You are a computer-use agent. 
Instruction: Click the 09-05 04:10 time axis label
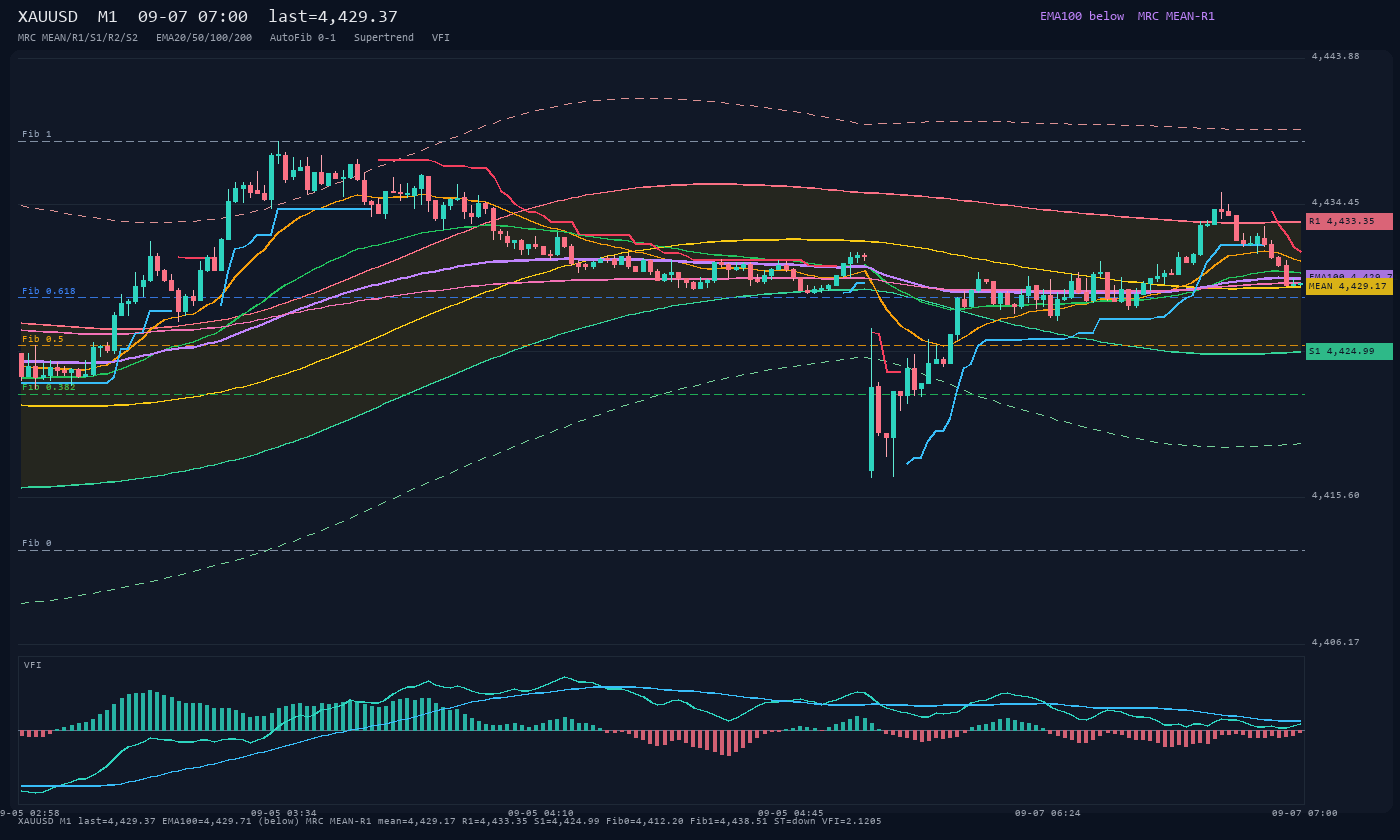(541, 813)
